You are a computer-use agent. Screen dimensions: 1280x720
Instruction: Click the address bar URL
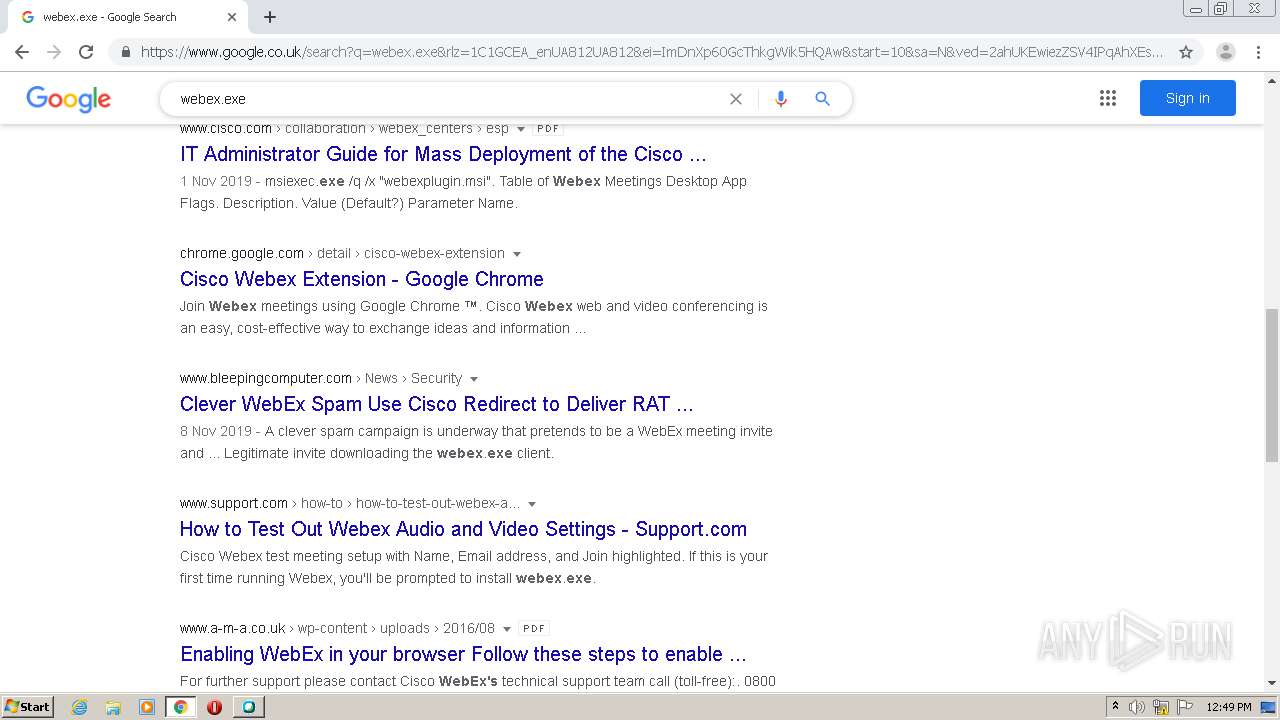[x=652, y=52]
